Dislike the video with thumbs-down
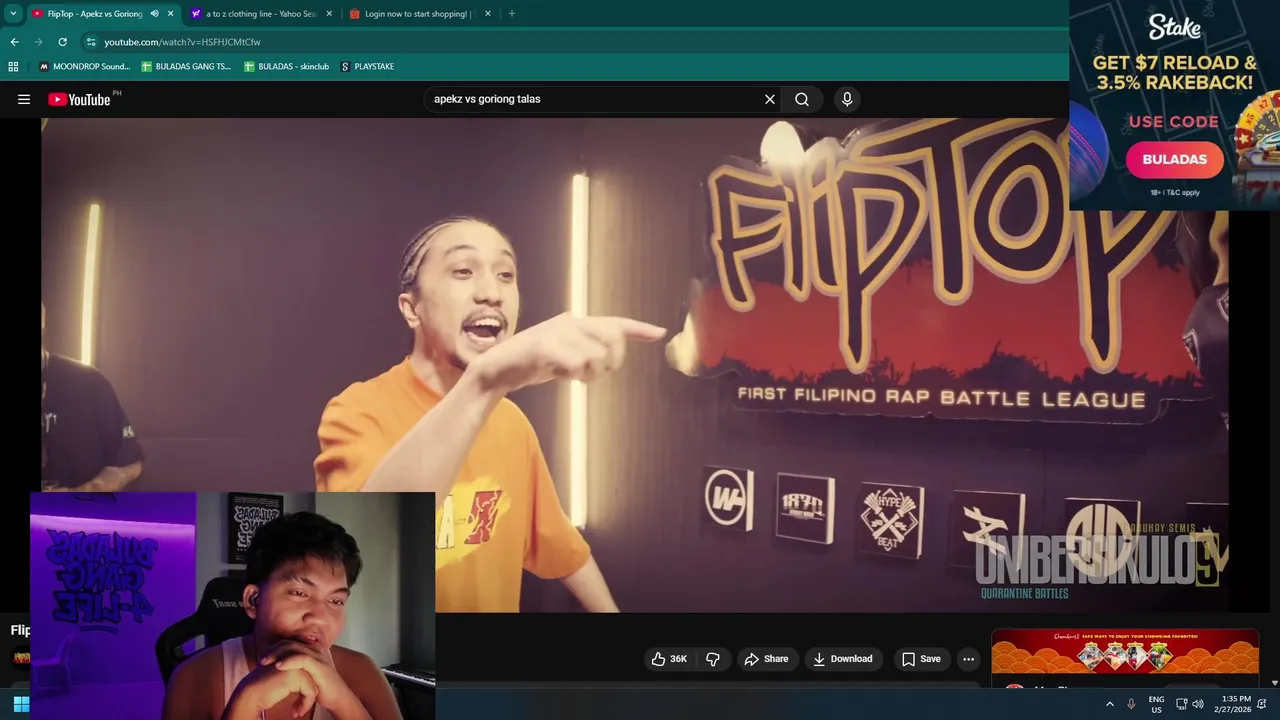The width and height of the screenshot is (1280, 720). (x=713, y=659)
